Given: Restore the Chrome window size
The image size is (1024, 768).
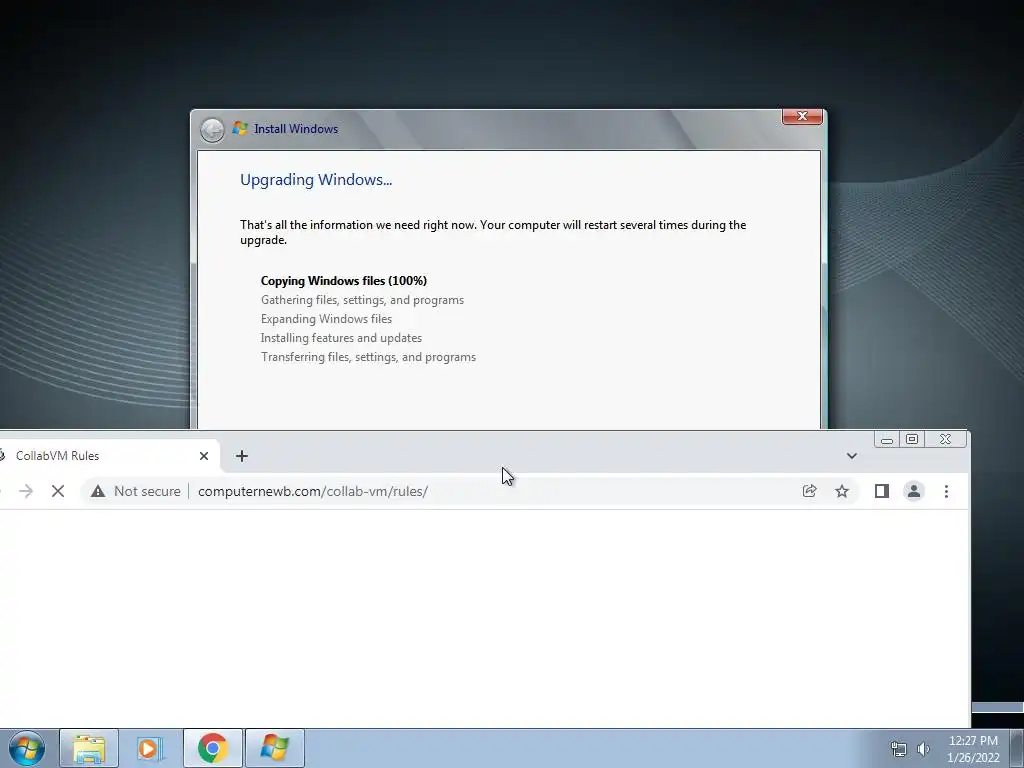Looking at the screenshot, I should pyautogui.click(x=912, y=440).
